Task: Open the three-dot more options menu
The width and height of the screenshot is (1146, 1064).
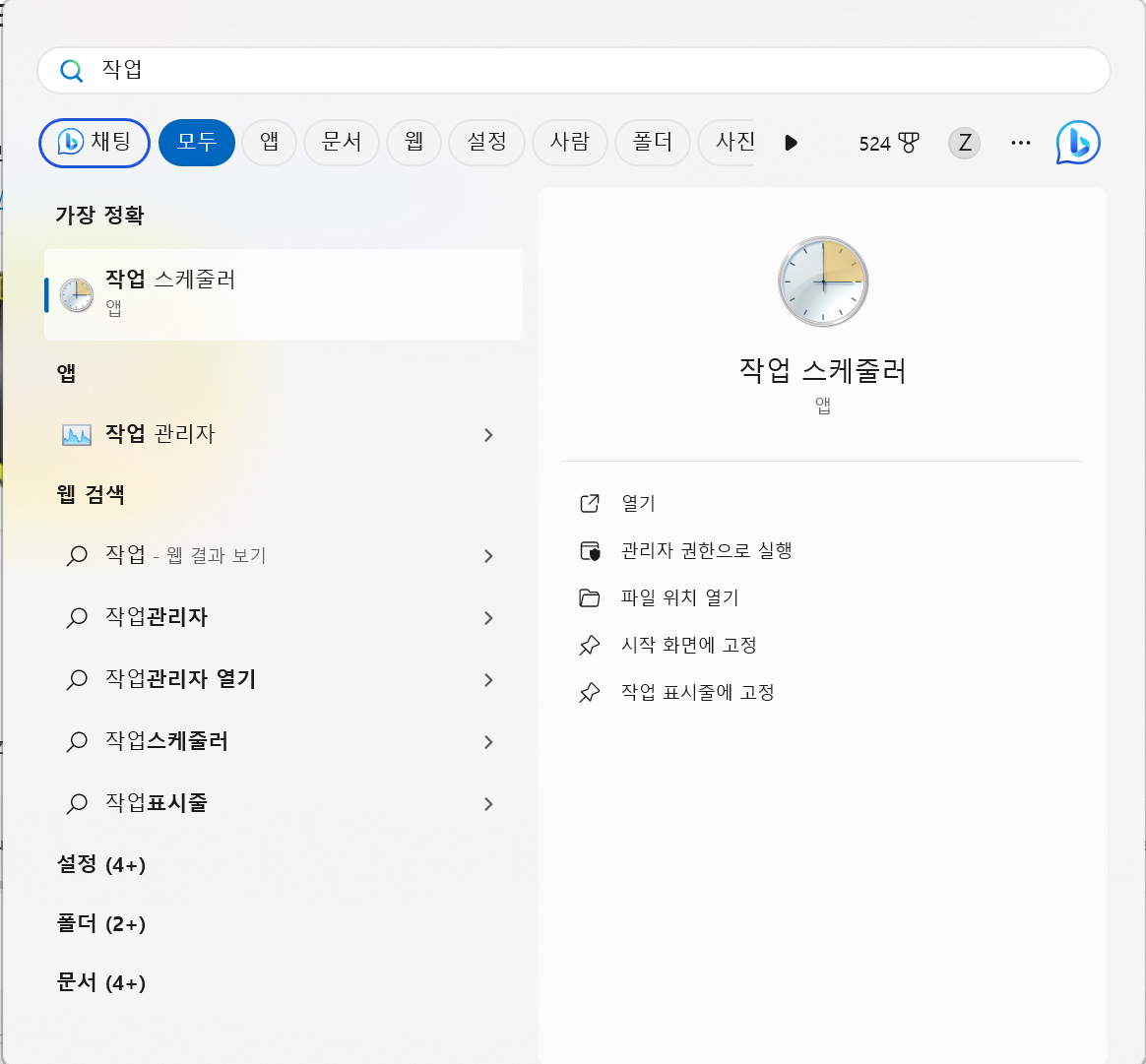Action: point(1020,143)
